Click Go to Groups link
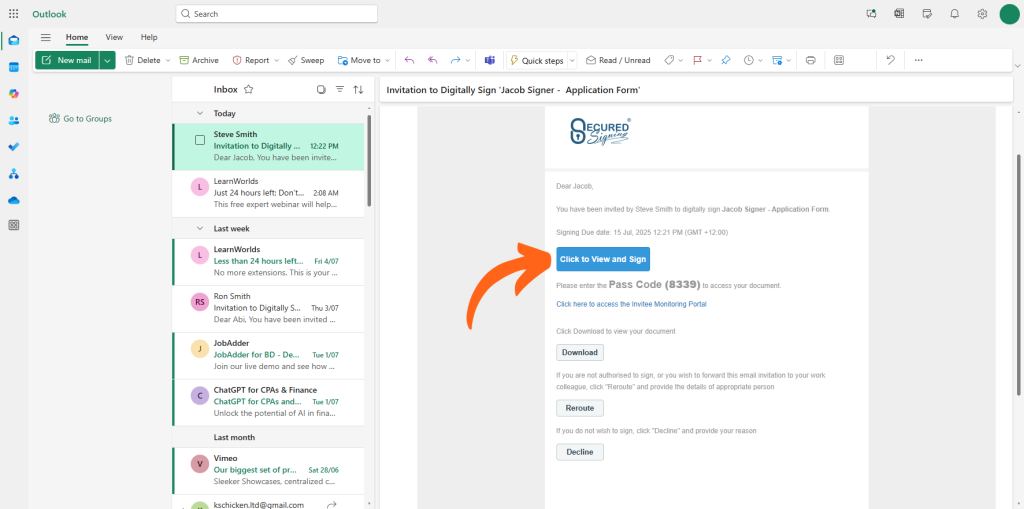Screen dimensions: 1024x509 (x=80, y=119)
